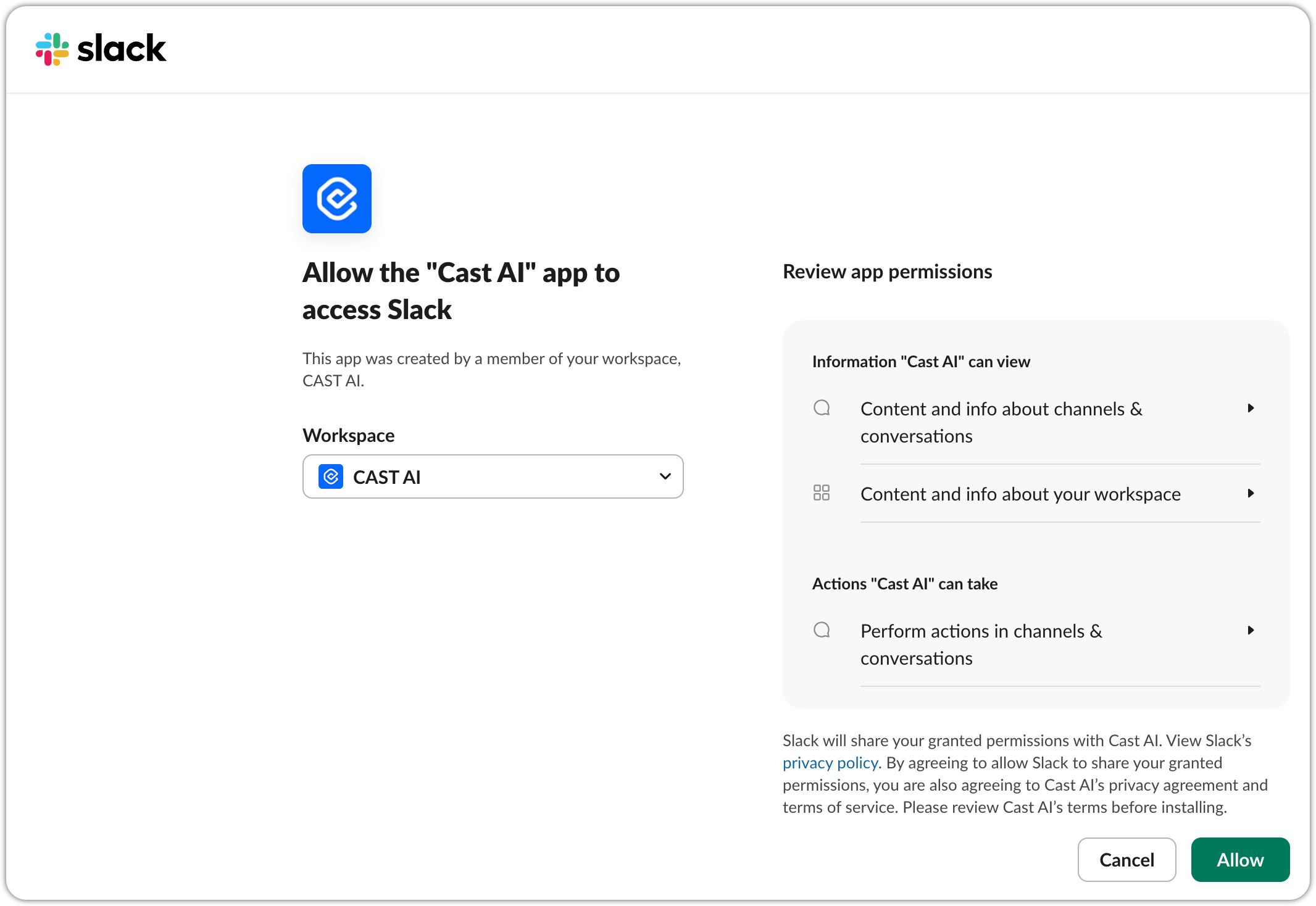Open the CAST AI workspace dropdown
Image resolution: width=1316 pixels, height=906 pixels.
click(x=493, y=476)
